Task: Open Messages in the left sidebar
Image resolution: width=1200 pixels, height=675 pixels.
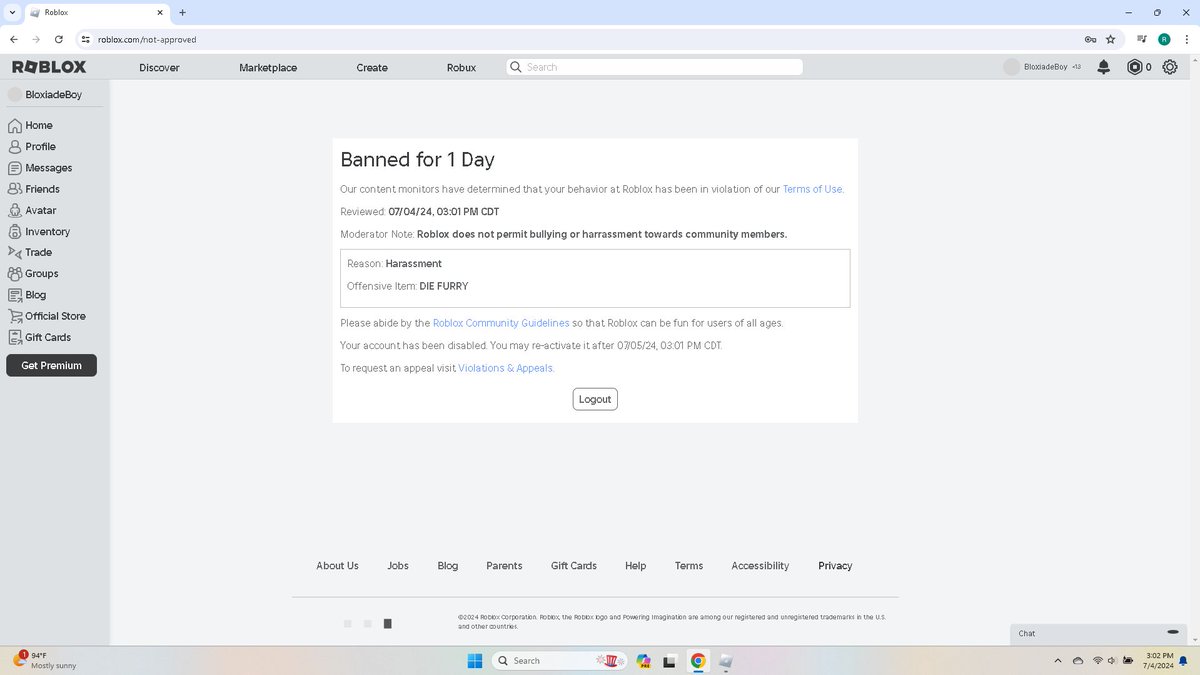Action: tap(40, 168)
